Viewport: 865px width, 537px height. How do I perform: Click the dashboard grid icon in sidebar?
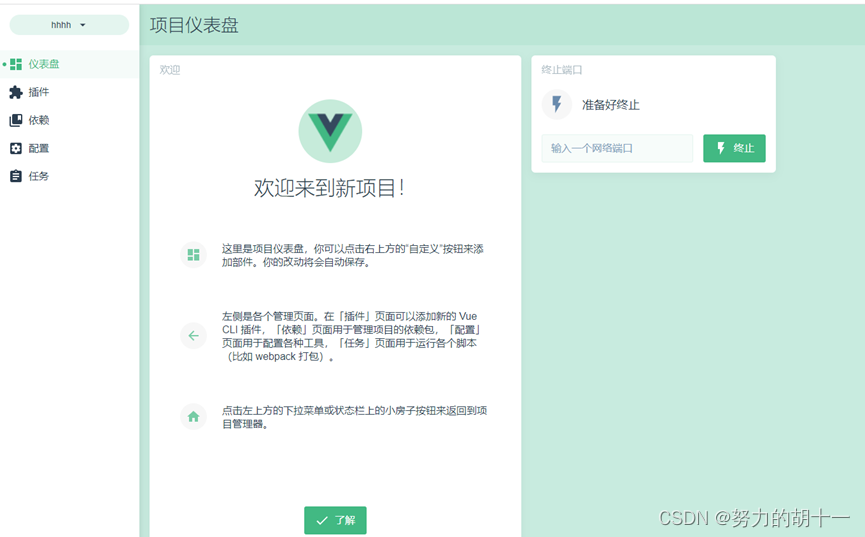tap(16, 64)
